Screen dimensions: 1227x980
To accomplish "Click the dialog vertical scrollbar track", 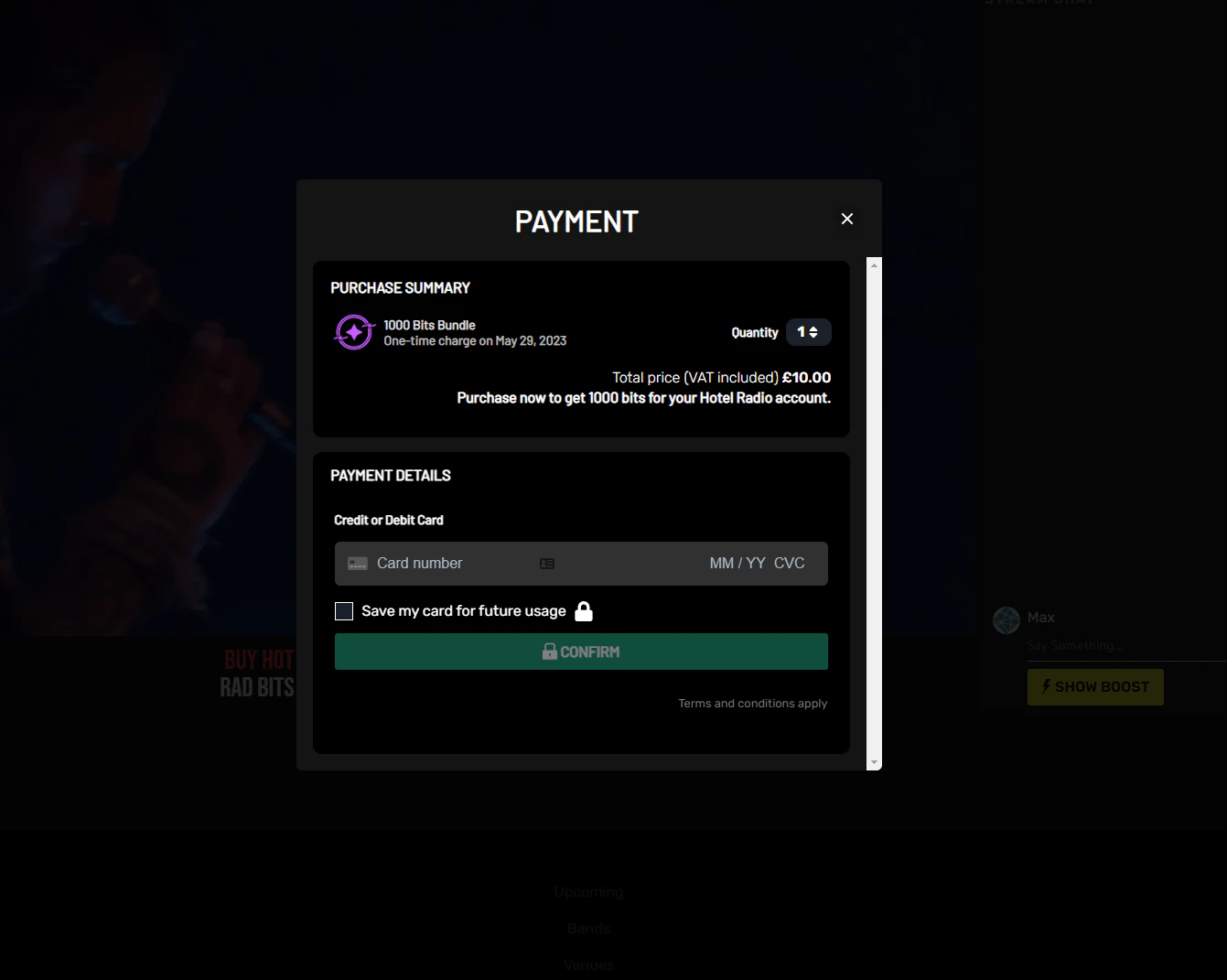I will click(x=874, y=513).
